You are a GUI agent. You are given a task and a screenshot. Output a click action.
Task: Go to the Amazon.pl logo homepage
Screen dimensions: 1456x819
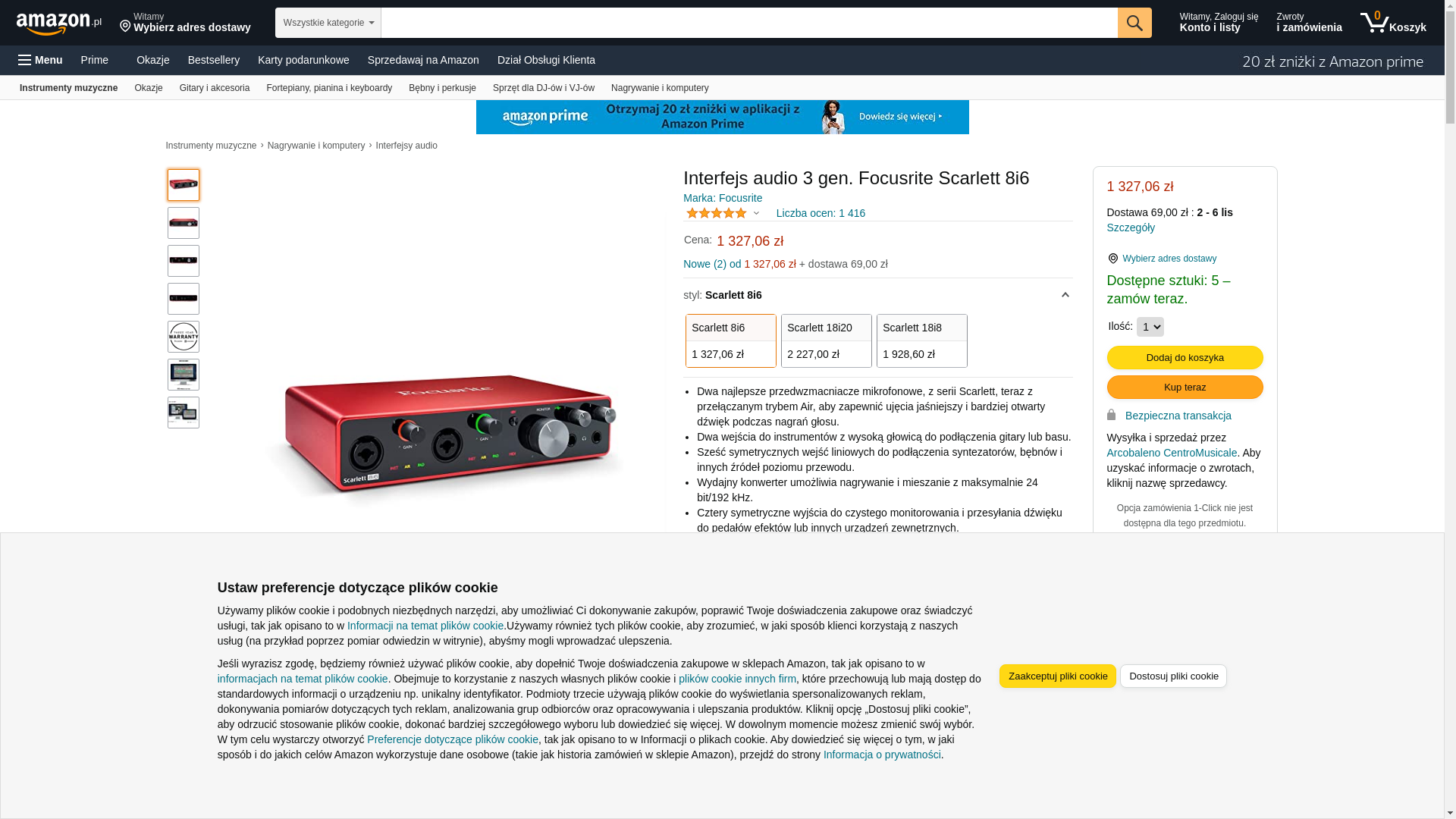[x=59, y=24]
